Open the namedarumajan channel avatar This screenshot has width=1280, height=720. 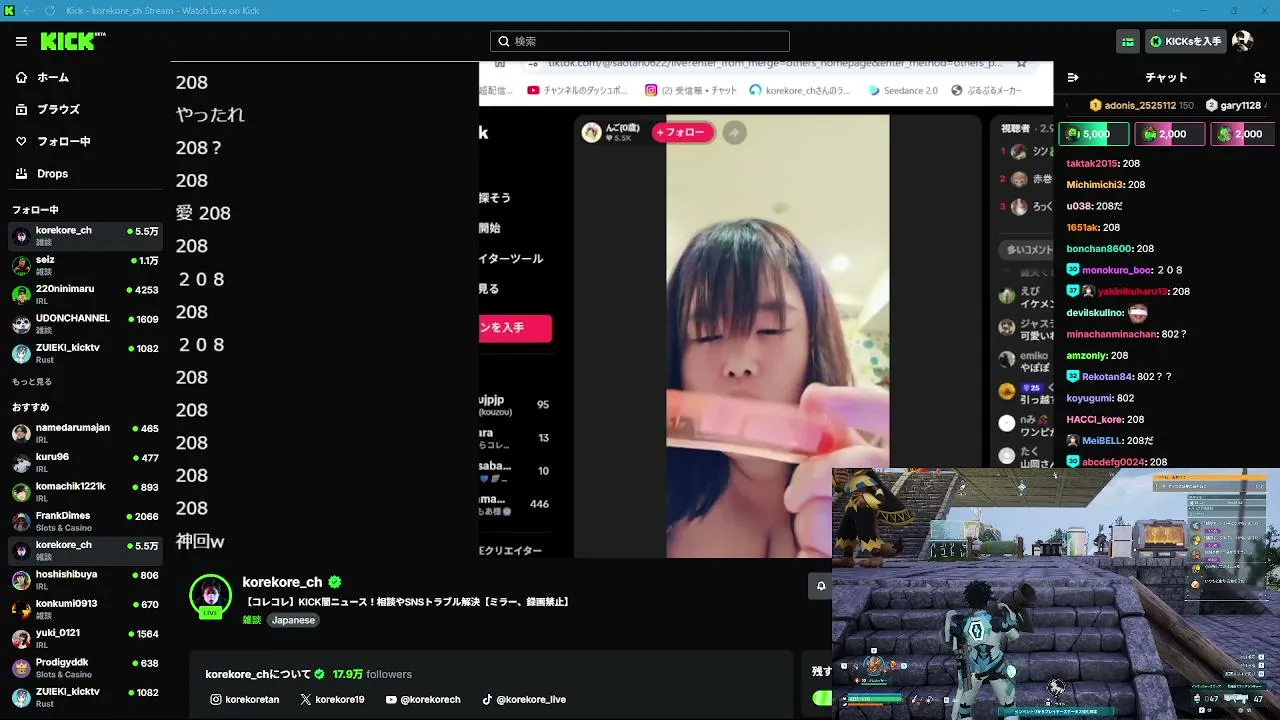(x=21, y=433)
